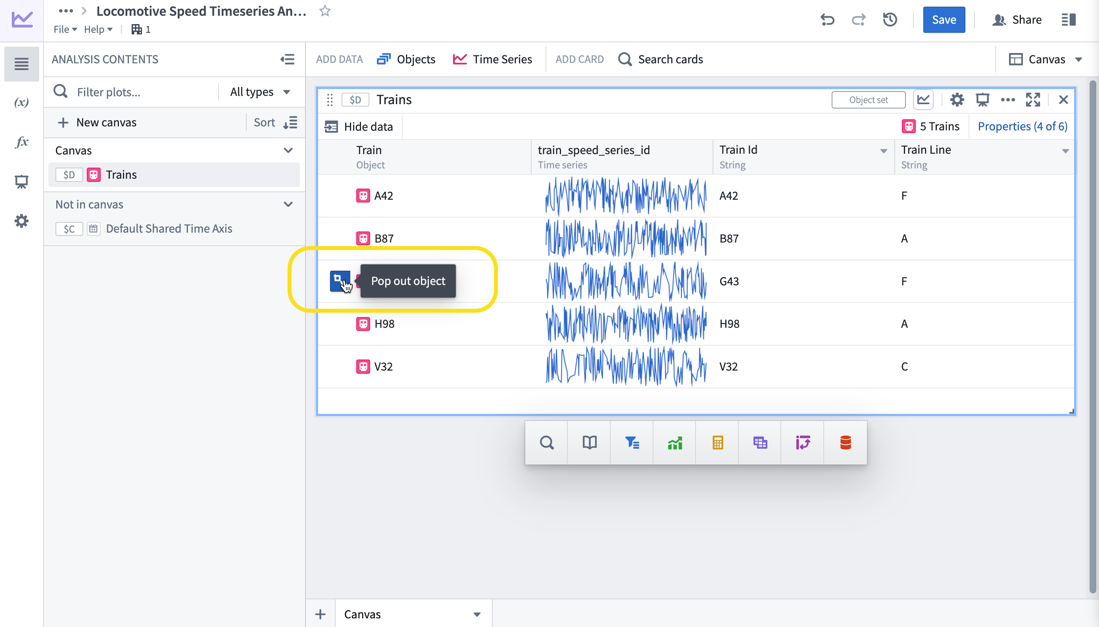Open the settings gear in left sidebar
1099x627 pixels.
[22, 221]
